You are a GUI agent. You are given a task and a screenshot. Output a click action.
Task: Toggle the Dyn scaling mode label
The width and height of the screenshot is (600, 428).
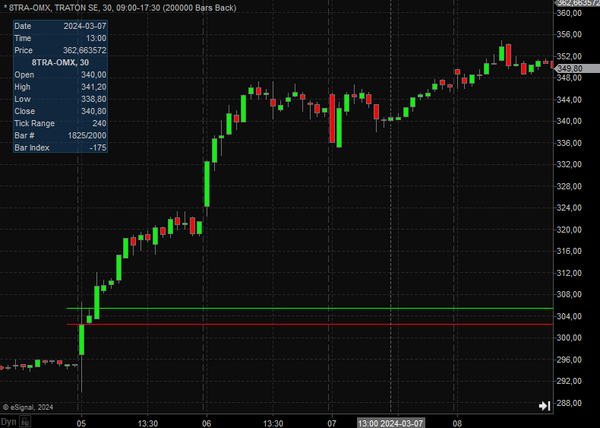pyautogui.click(x=8, y=422)
